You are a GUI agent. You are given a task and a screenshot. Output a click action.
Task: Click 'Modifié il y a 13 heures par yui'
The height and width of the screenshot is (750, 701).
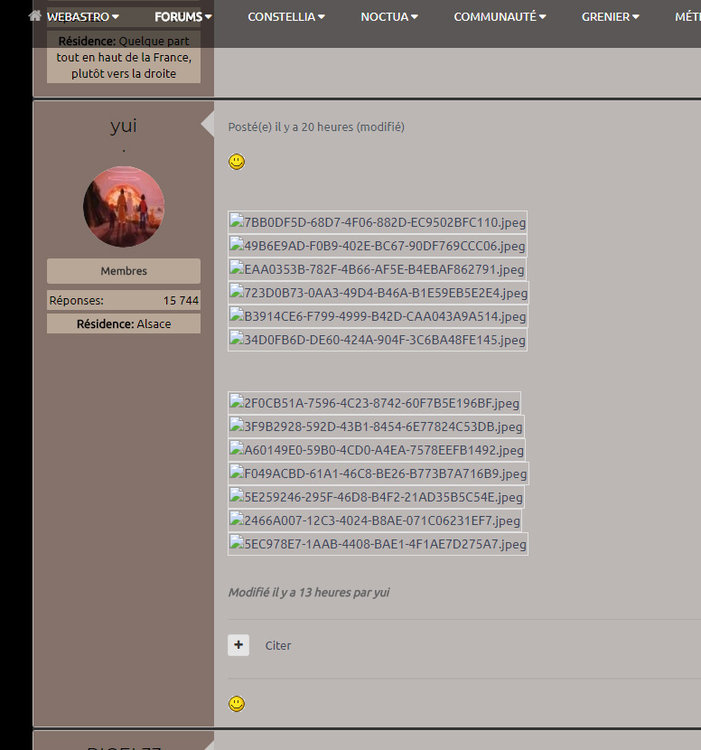point(308,592)
